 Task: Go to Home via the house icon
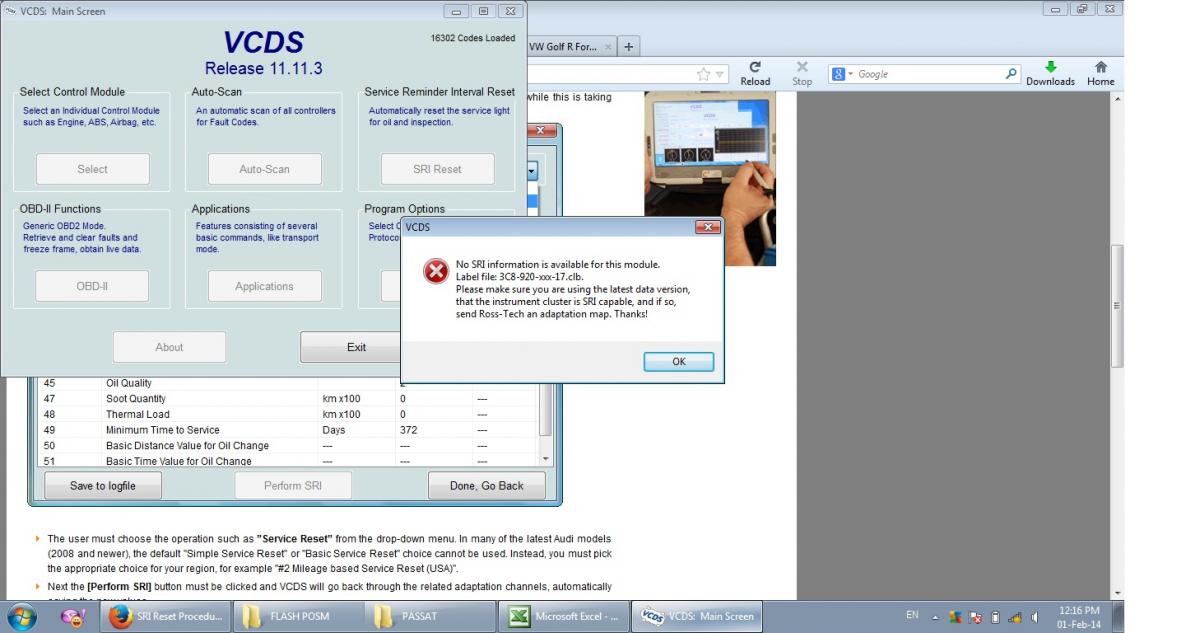coord(1100,67)
